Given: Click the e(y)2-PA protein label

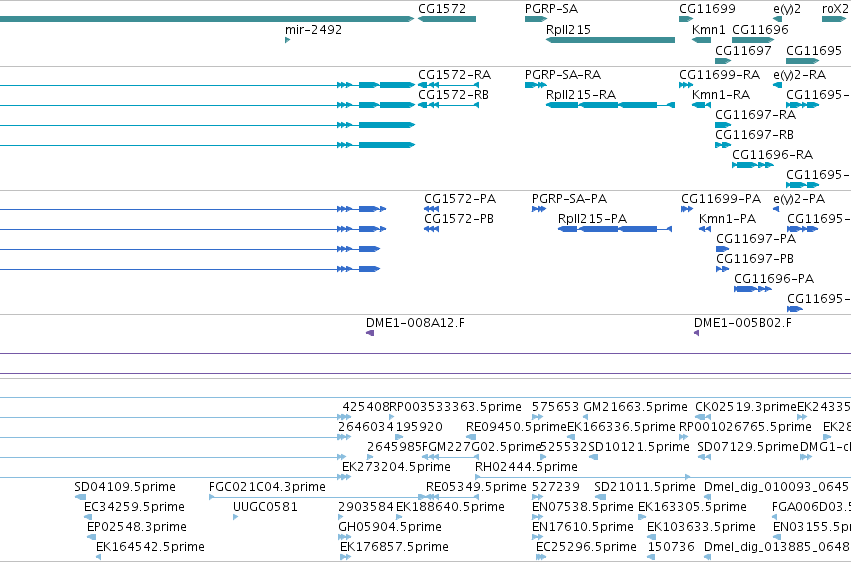Looking at the screenshot, I should tap(799, 199).
